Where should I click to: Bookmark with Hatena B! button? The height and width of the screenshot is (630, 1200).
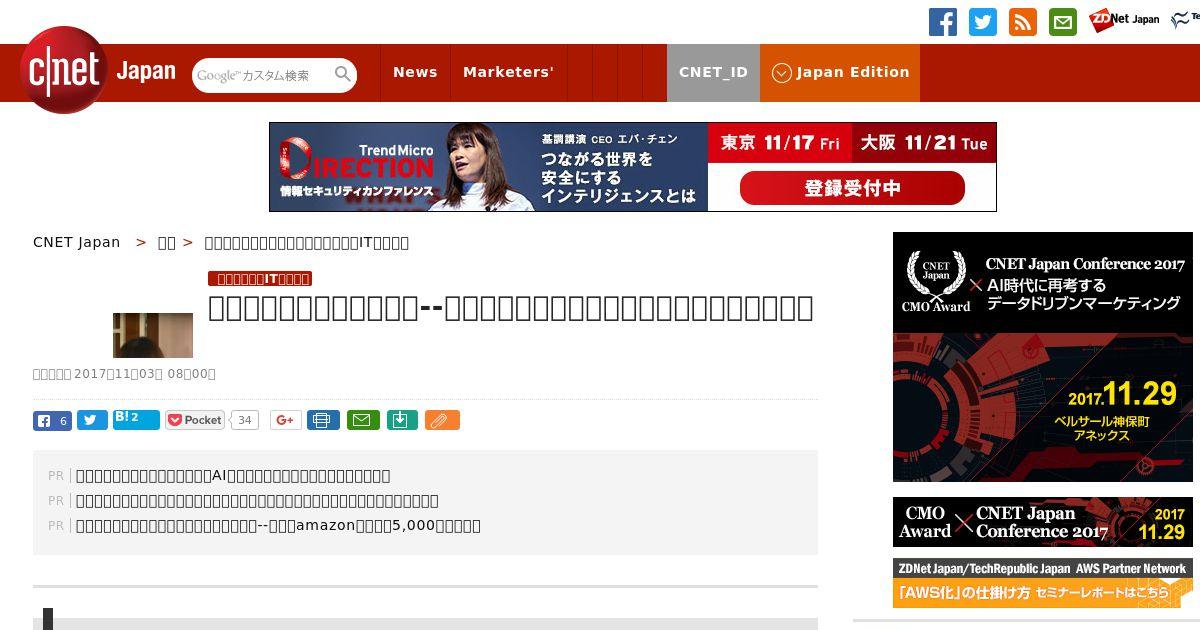coord(136,420)
